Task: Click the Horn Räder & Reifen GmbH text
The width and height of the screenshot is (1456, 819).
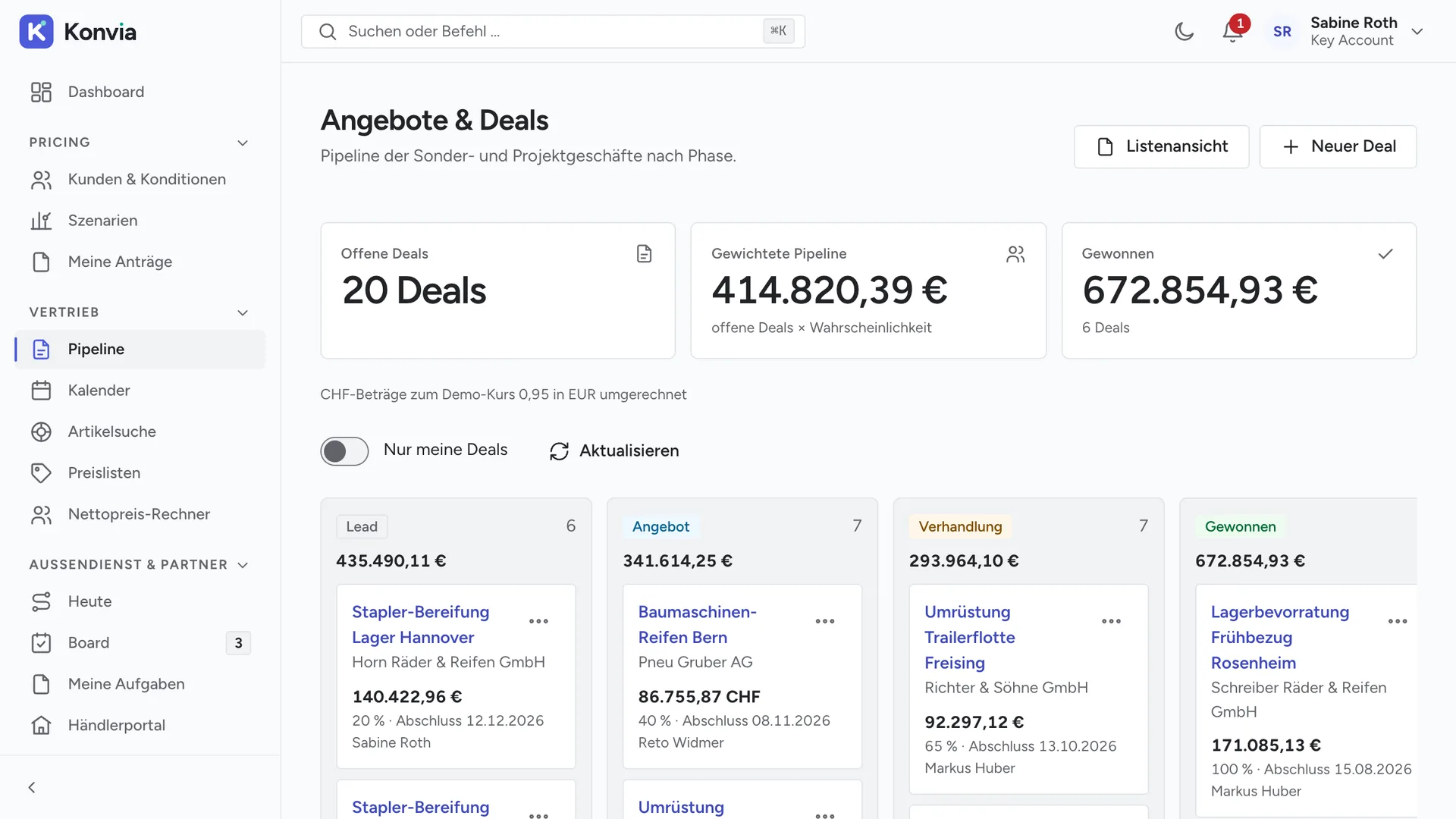Action: 448,663
